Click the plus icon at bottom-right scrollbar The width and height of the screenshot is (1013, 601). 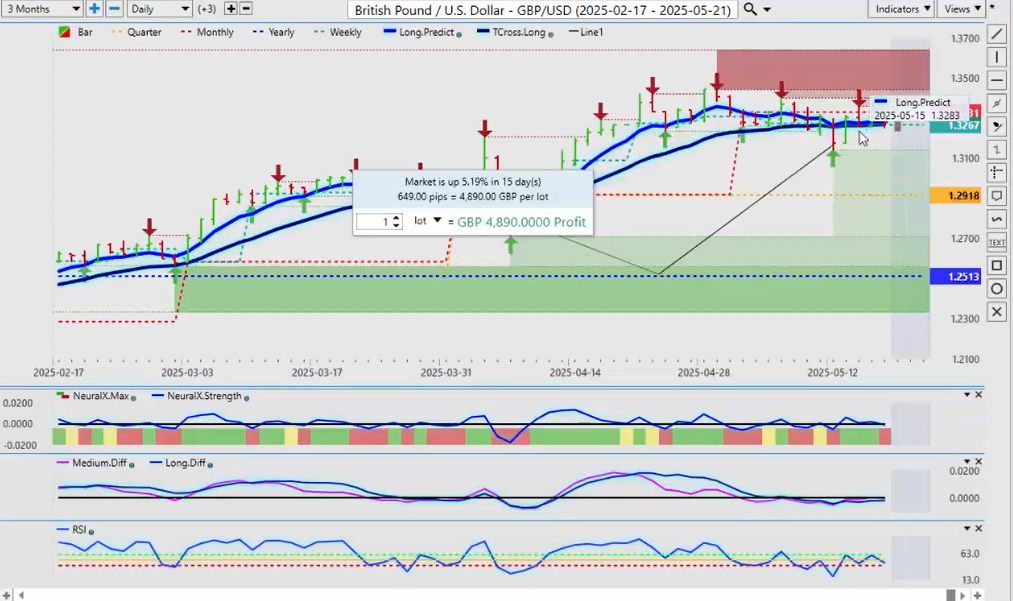point(978,595)
